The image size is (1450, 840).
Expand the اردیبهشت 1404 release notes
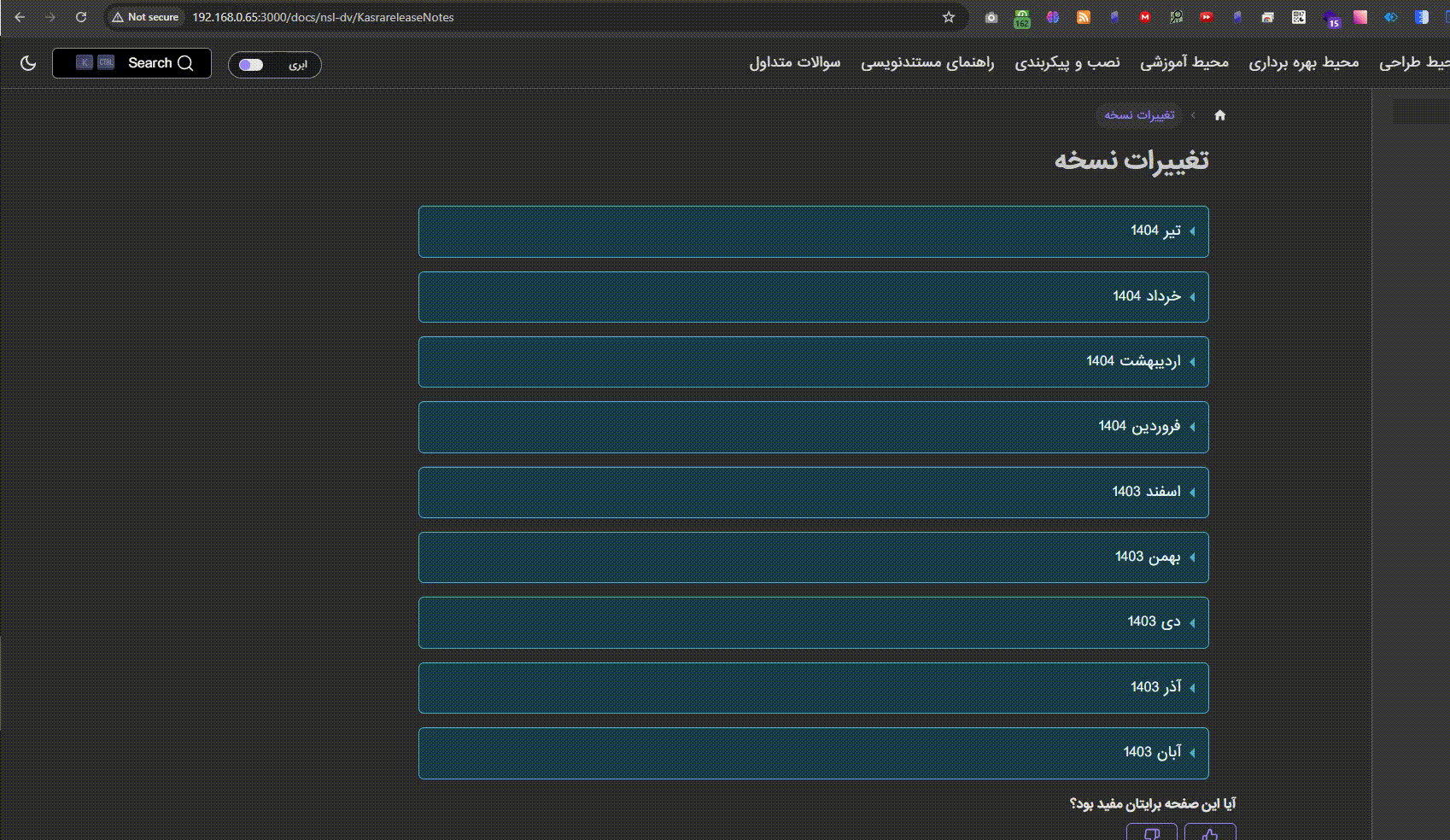(813, 362)
